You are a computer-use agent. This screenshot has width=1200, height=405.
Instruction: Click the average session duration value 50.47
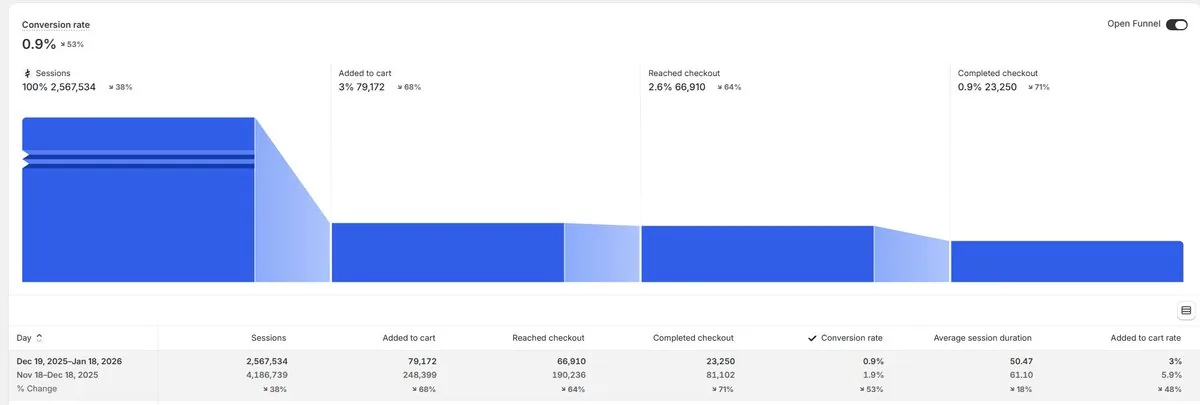coord(1020,360)
